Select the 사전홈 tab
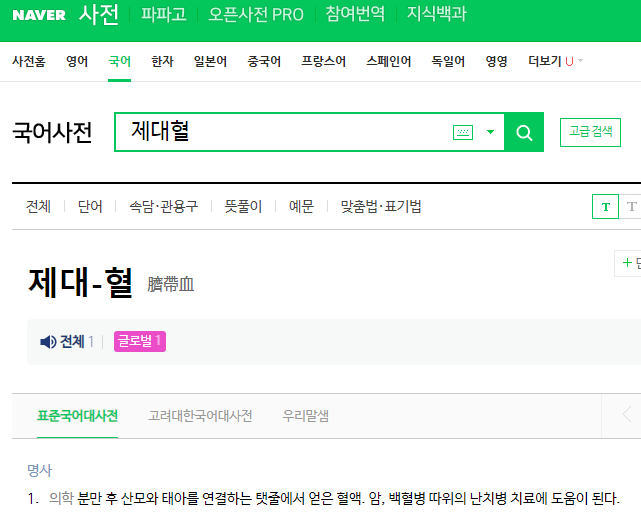Screen dimensions: 641x523 pos(29,61)
